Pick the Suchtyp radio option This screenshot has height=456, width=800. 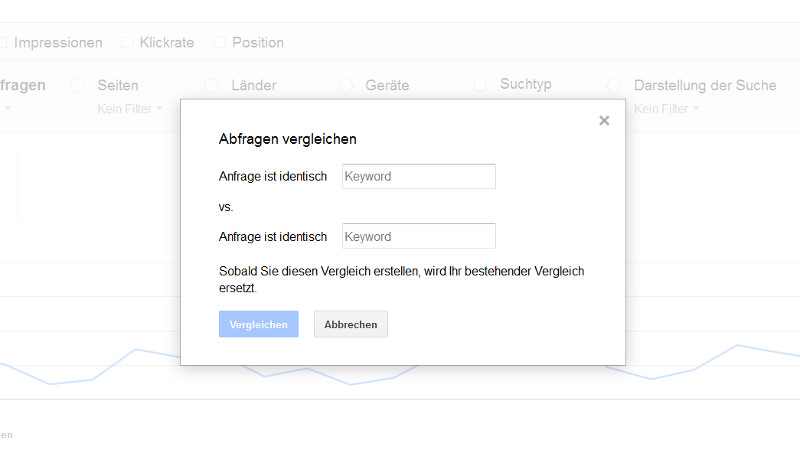pos(480,85)
